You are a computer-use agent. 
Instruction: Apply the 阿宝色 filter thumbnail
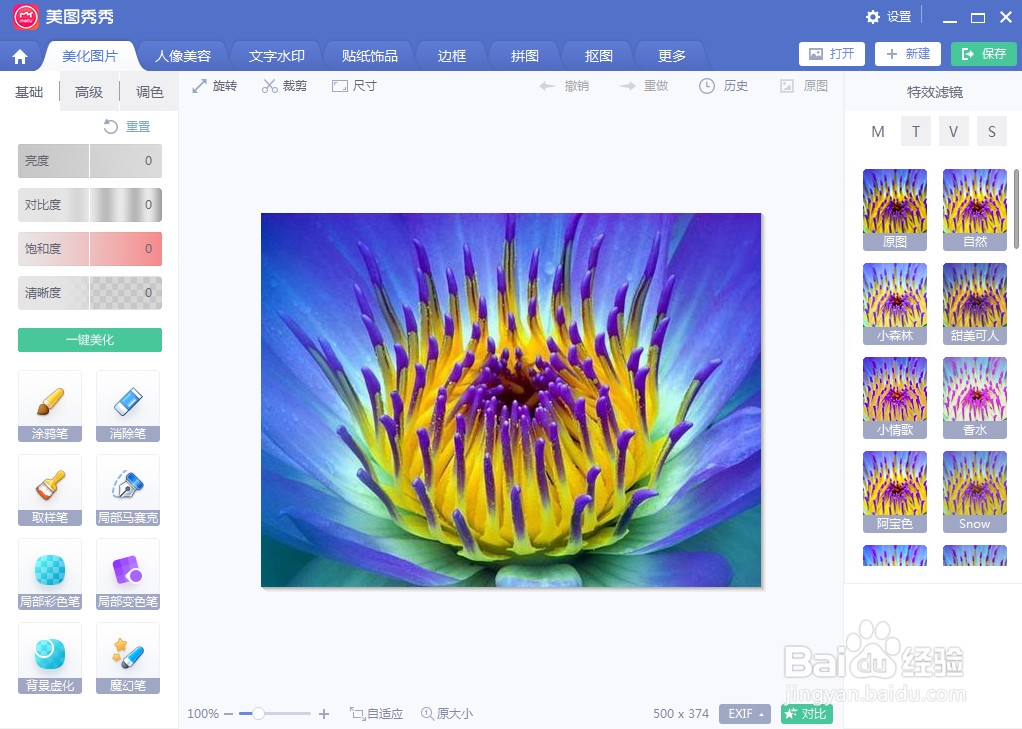(x=894, y=491)
